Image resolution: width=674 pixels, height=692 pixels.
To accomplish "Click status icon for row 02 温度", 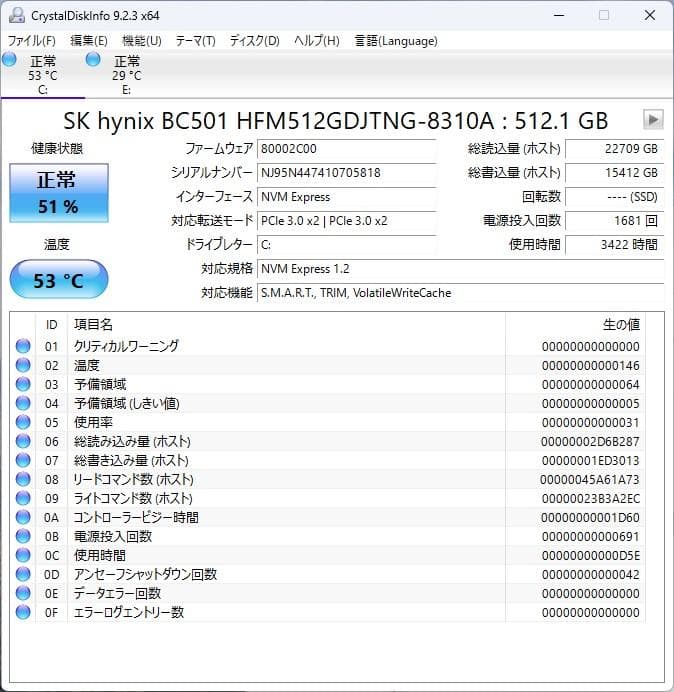I will tap(23, 365).
